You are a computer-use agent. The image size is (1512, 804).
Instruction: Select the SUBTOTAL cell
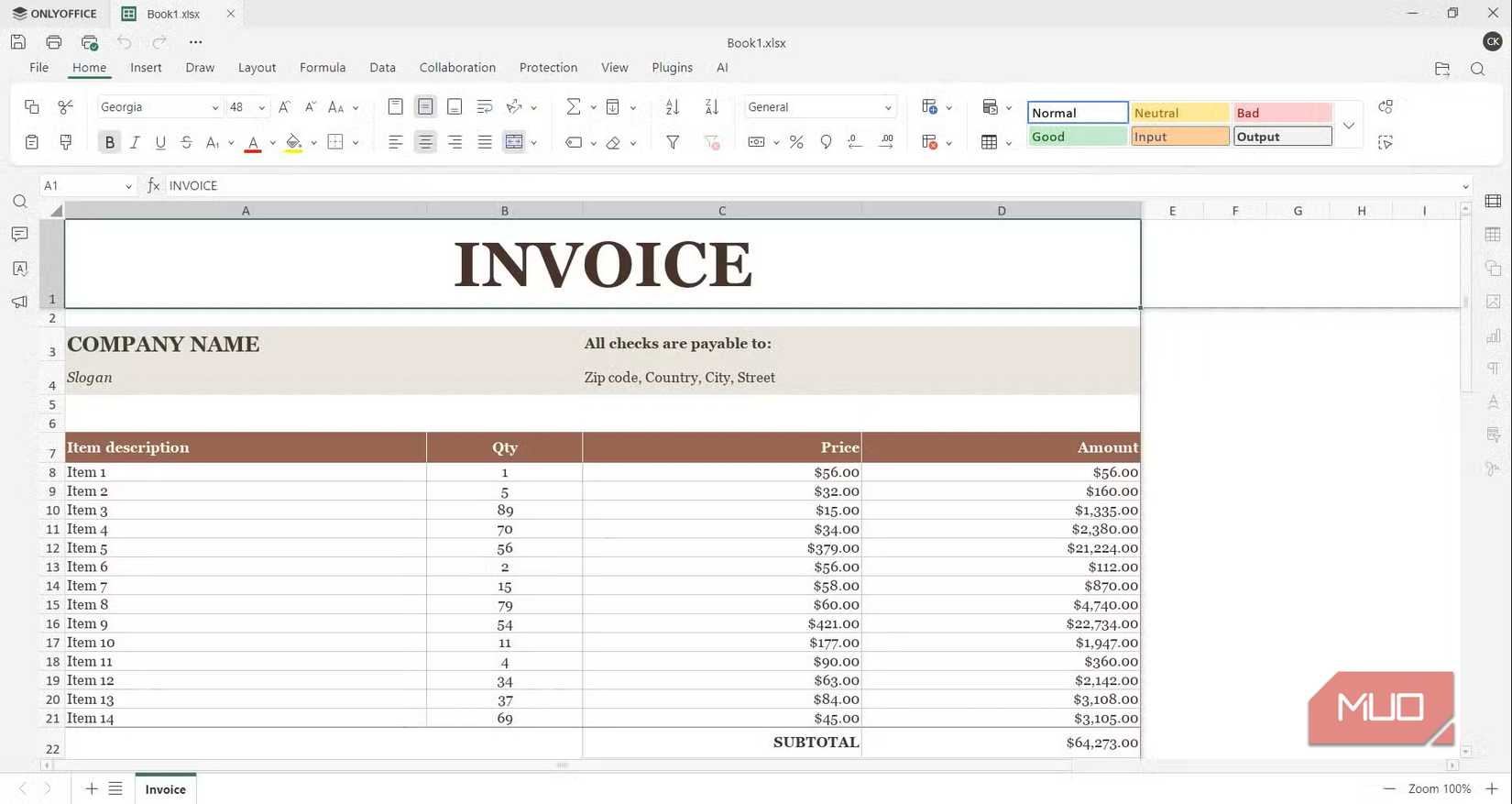(x=722, y=743)
